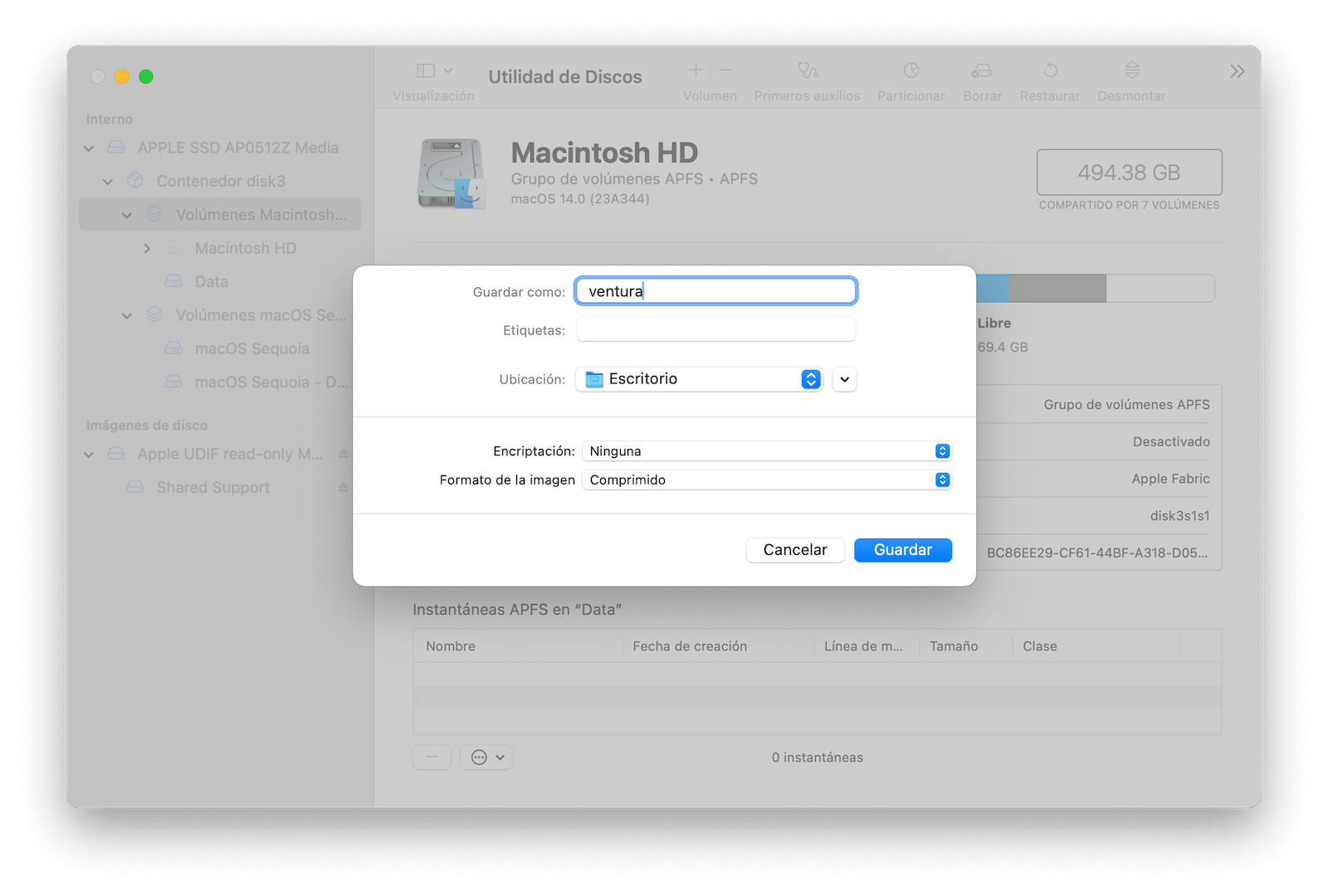The height and width of the screenshot is (896, 1328).
Task: Click the Guardar como name field
Action: tap(715, 291)
